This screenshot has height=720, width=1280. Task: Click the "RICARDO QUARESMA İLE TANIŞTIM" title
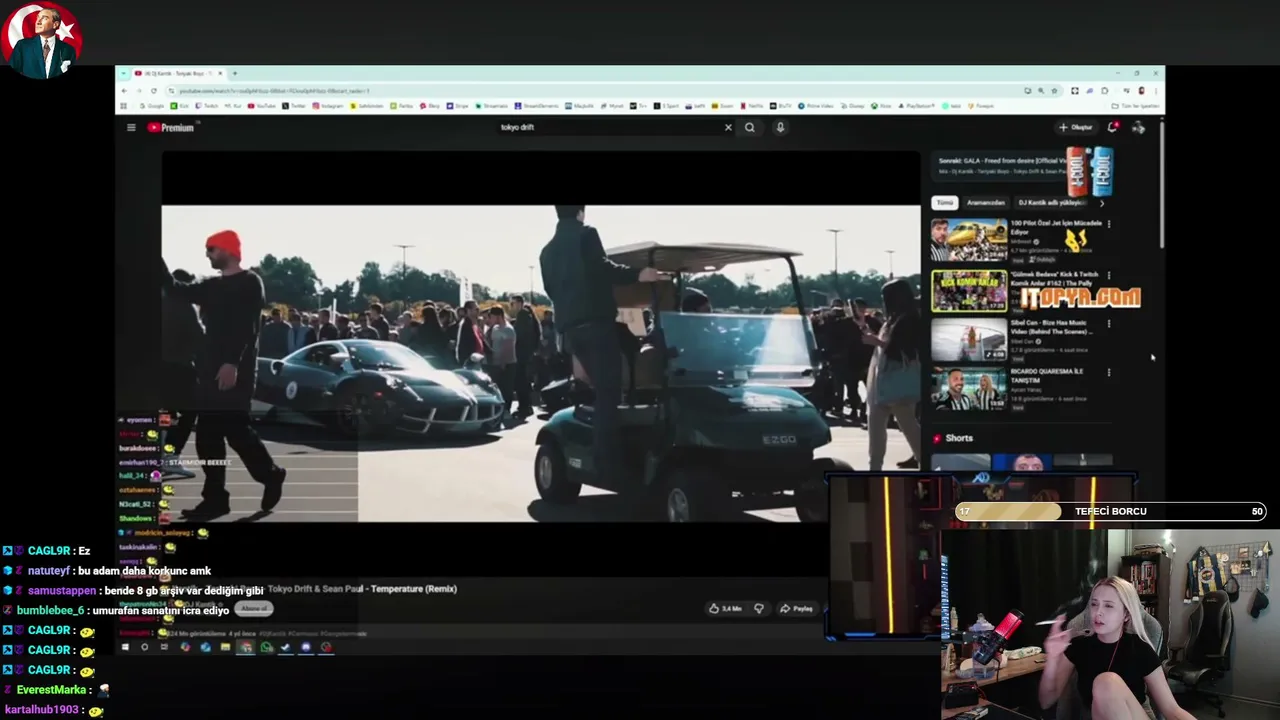coord(1047,376)
